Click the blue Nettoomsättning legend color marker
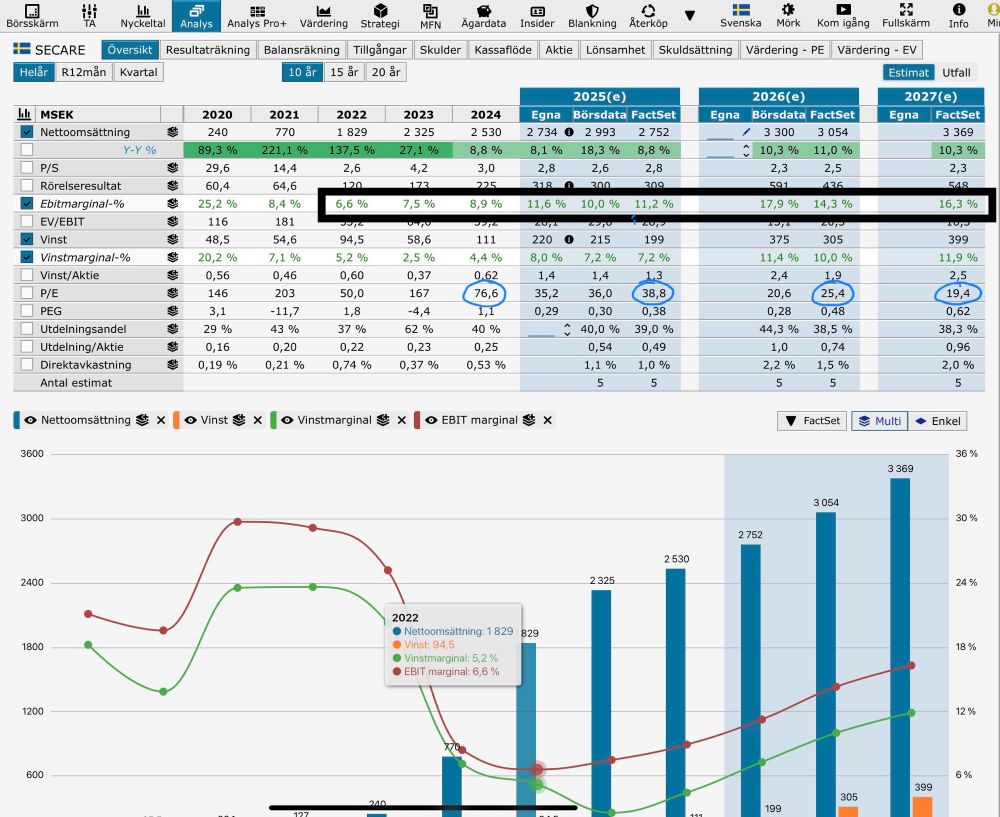Screen dimensions: 1000x817 [x=17, y=420]
